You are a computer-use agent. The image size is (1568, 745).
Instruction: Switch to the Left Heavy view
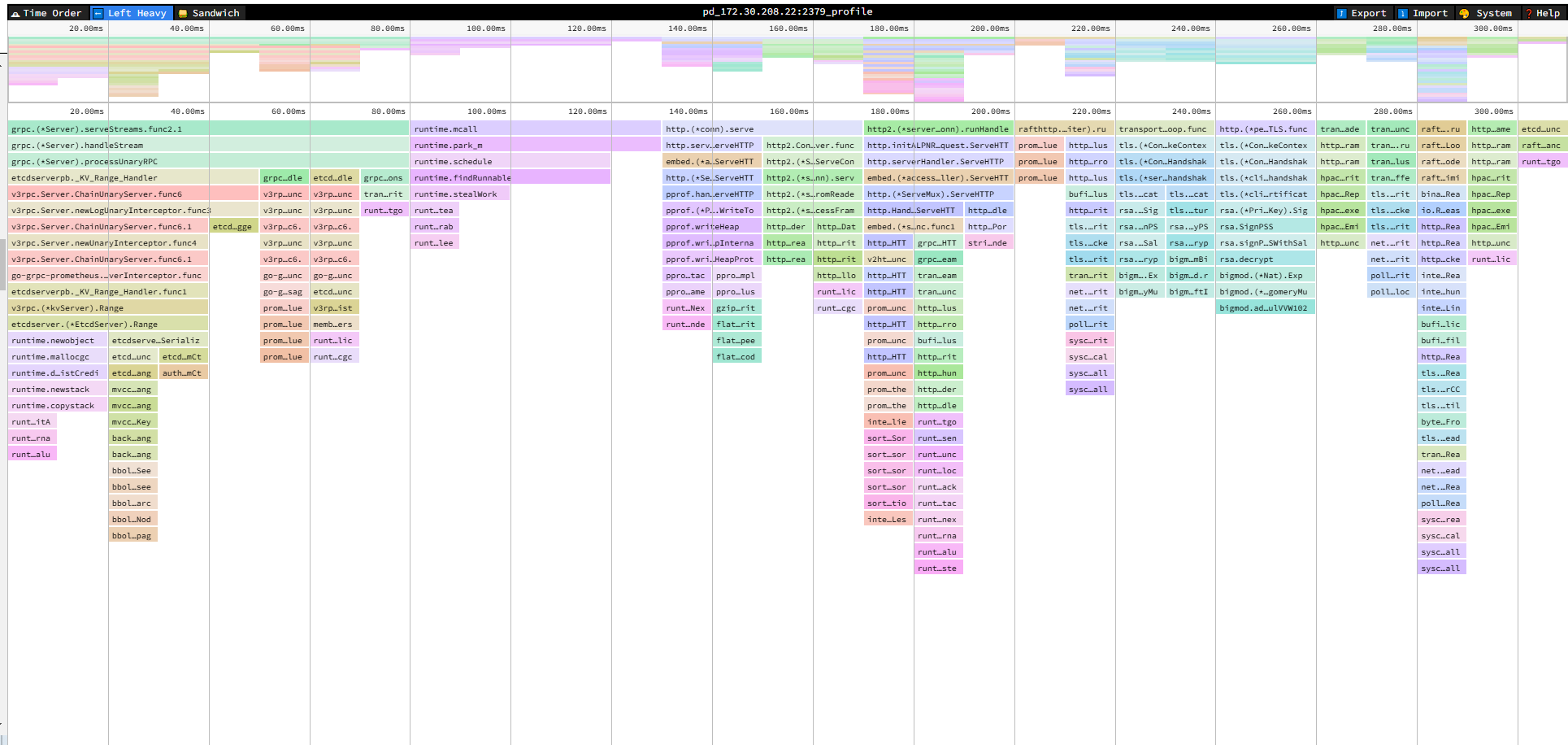pyautogui.click(x=130, y=13)
